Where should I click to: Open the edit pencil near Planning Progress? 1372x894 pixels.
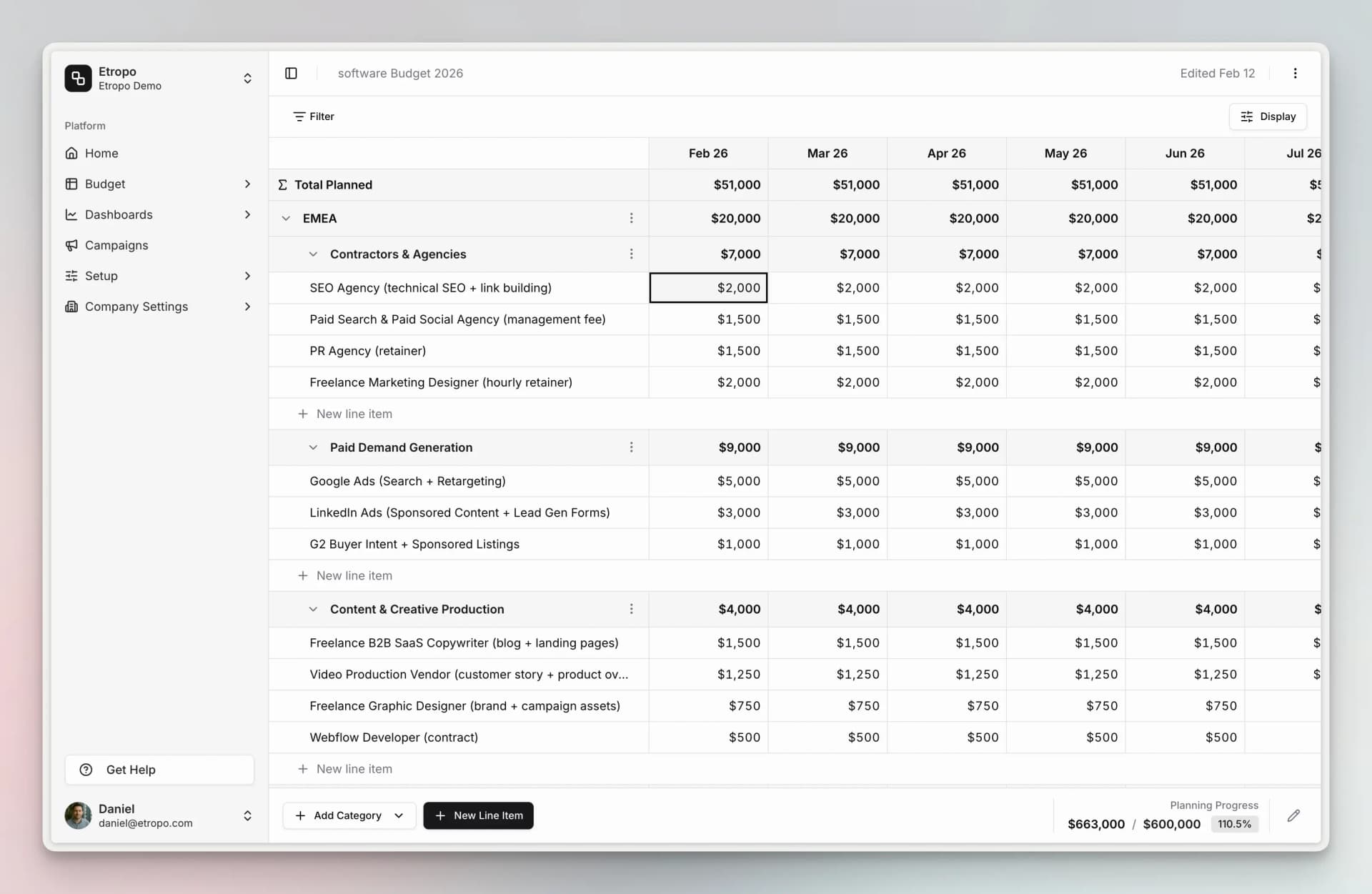click(1294, 815)
